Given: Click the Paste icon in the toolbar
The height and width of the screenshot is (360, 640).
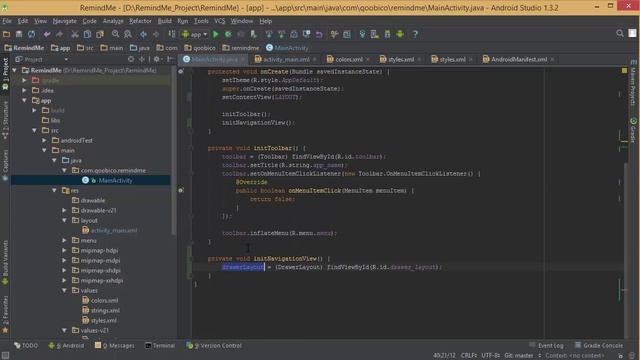Looking at the screenshot, I should tap(100, 34).
